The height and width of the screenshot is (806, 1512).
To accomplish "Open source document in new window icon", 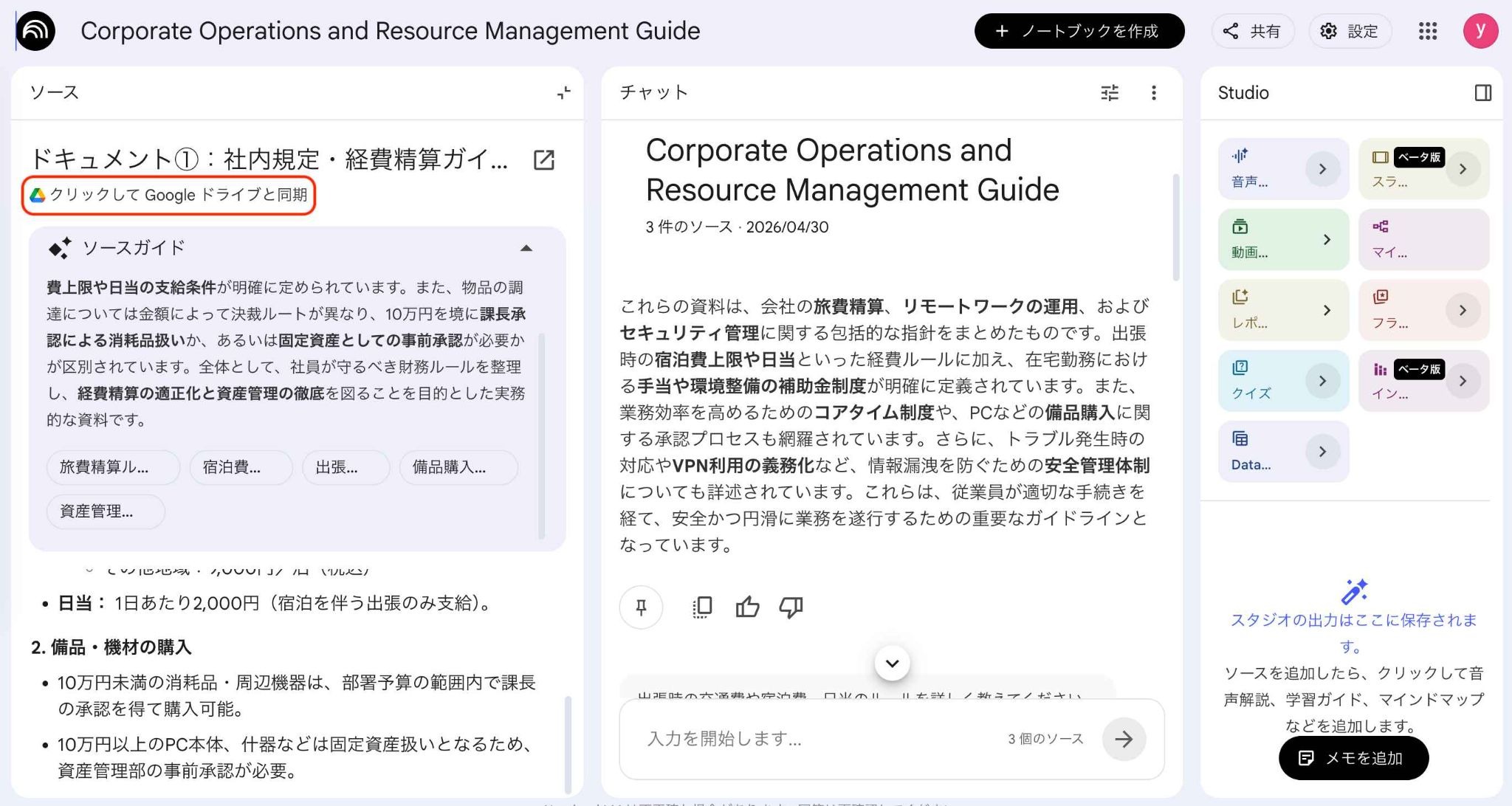I will [x=544, y=159].
